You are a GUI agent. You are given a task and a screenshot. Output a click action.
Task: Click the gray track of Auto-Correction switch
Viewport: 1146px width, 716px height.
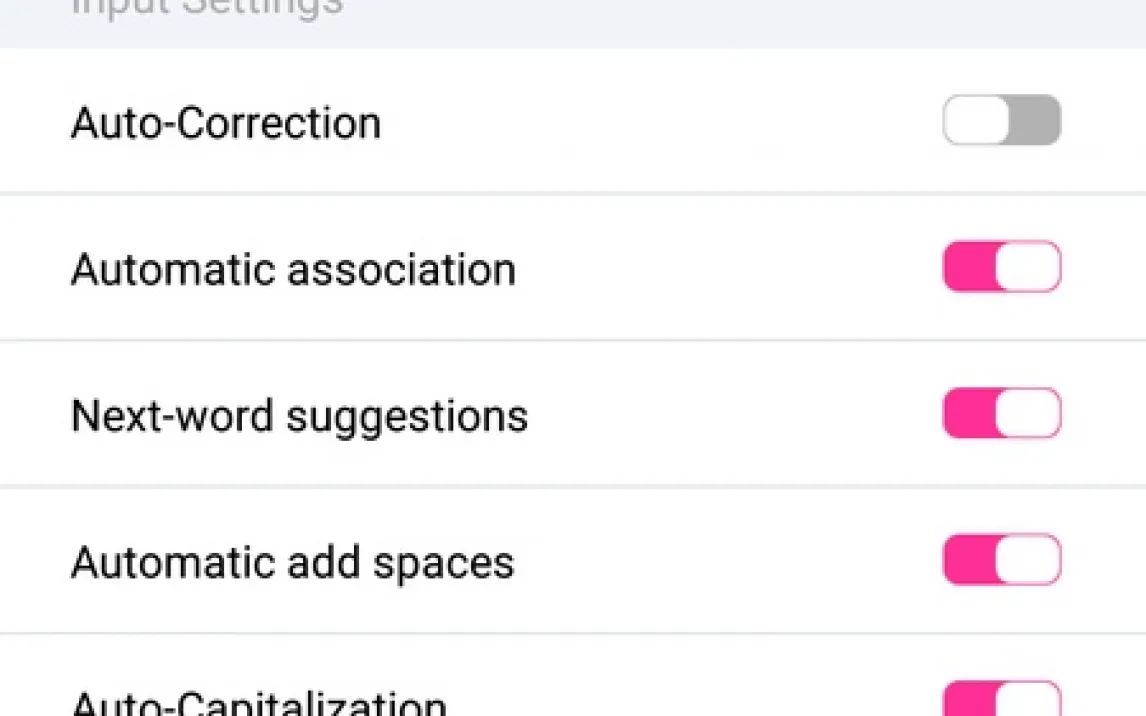click(1035, 121)
